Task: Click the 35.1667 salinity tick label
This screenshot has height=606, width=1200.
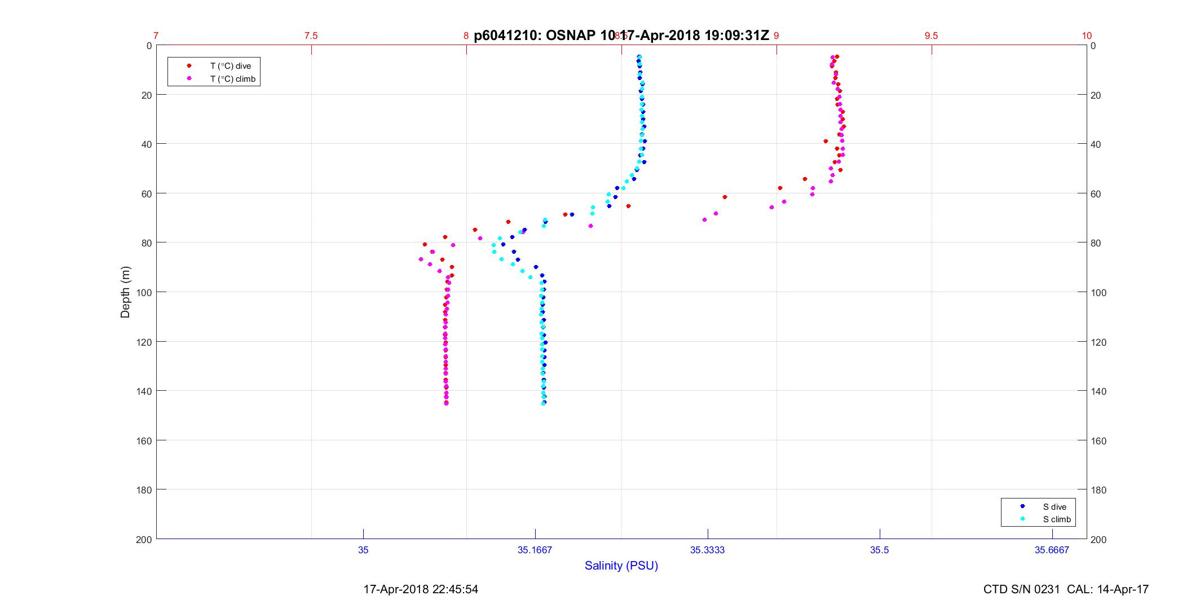Action: [535, 549]
